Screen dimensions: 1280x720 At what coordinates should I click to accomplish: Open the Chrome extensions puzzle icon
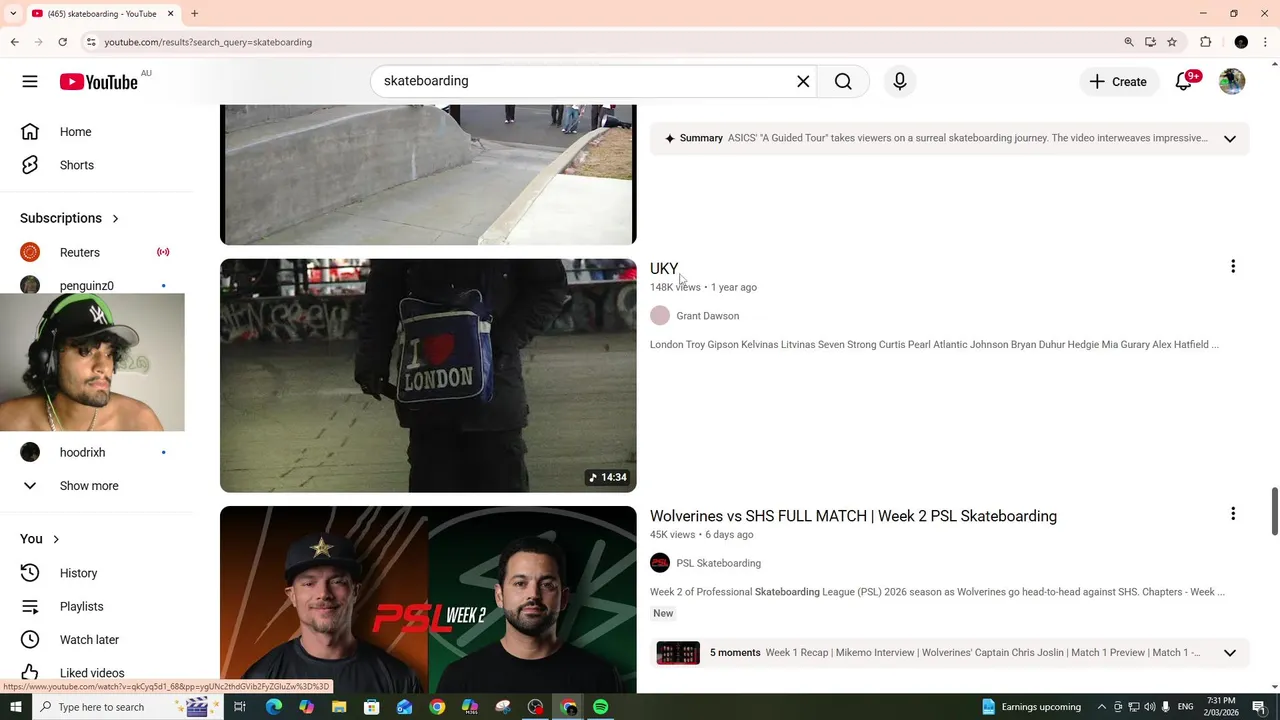1205,42
